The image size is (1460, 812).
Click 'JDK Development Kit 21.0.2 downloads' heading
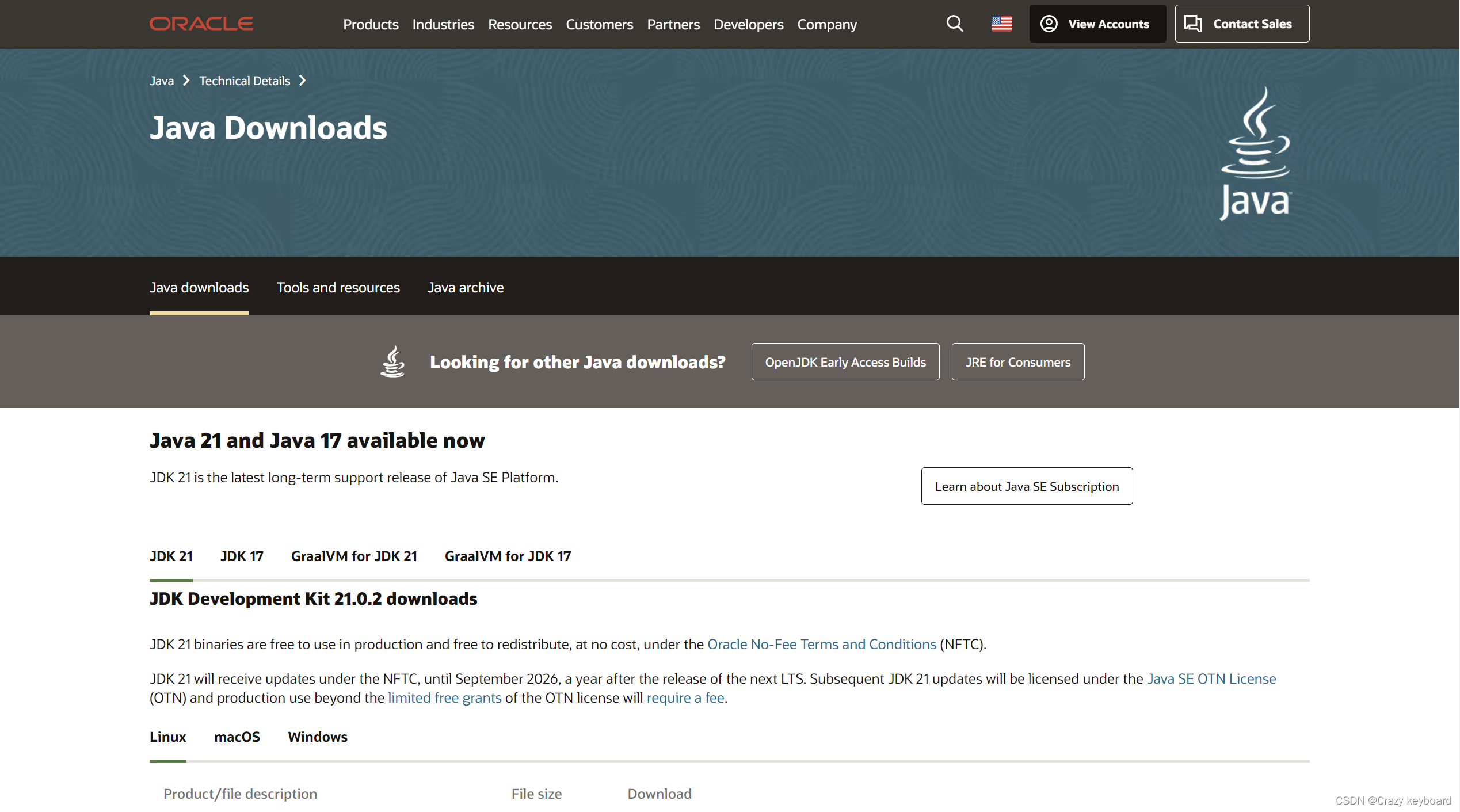314,598
